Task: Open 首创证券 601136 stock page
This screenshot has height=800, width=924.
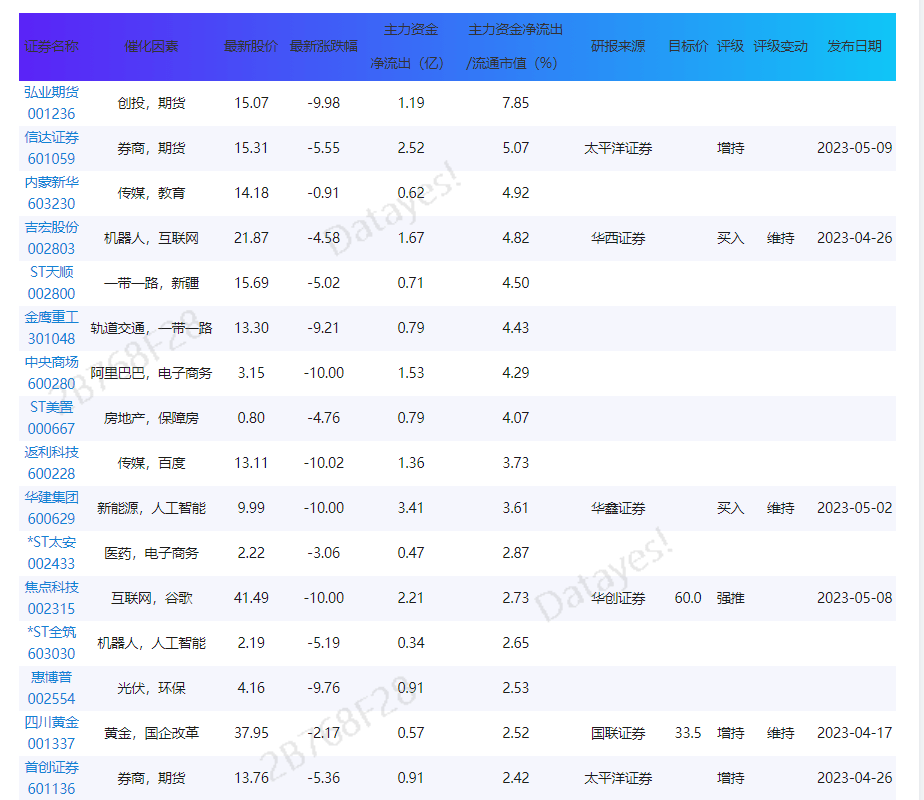Action: click(x=51, y=778)
